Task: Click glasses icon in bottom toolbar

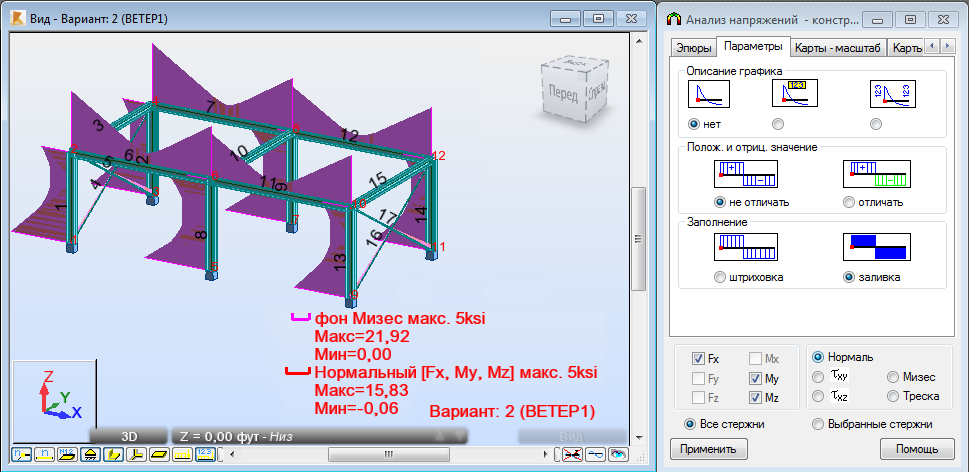Action: [596, 455]
